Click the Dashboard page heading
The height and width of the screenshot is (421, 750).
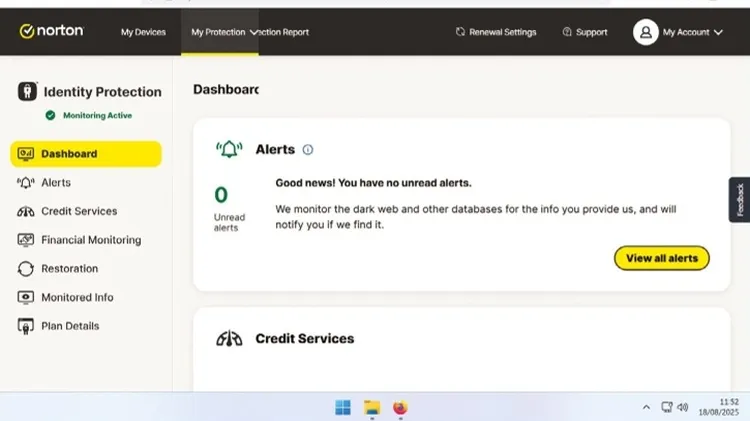click(226, 89)
